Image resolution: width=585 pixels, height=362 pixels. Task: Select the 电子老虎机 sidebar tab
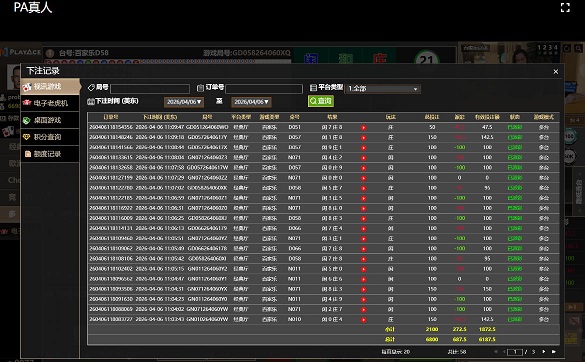pos(50,103)
